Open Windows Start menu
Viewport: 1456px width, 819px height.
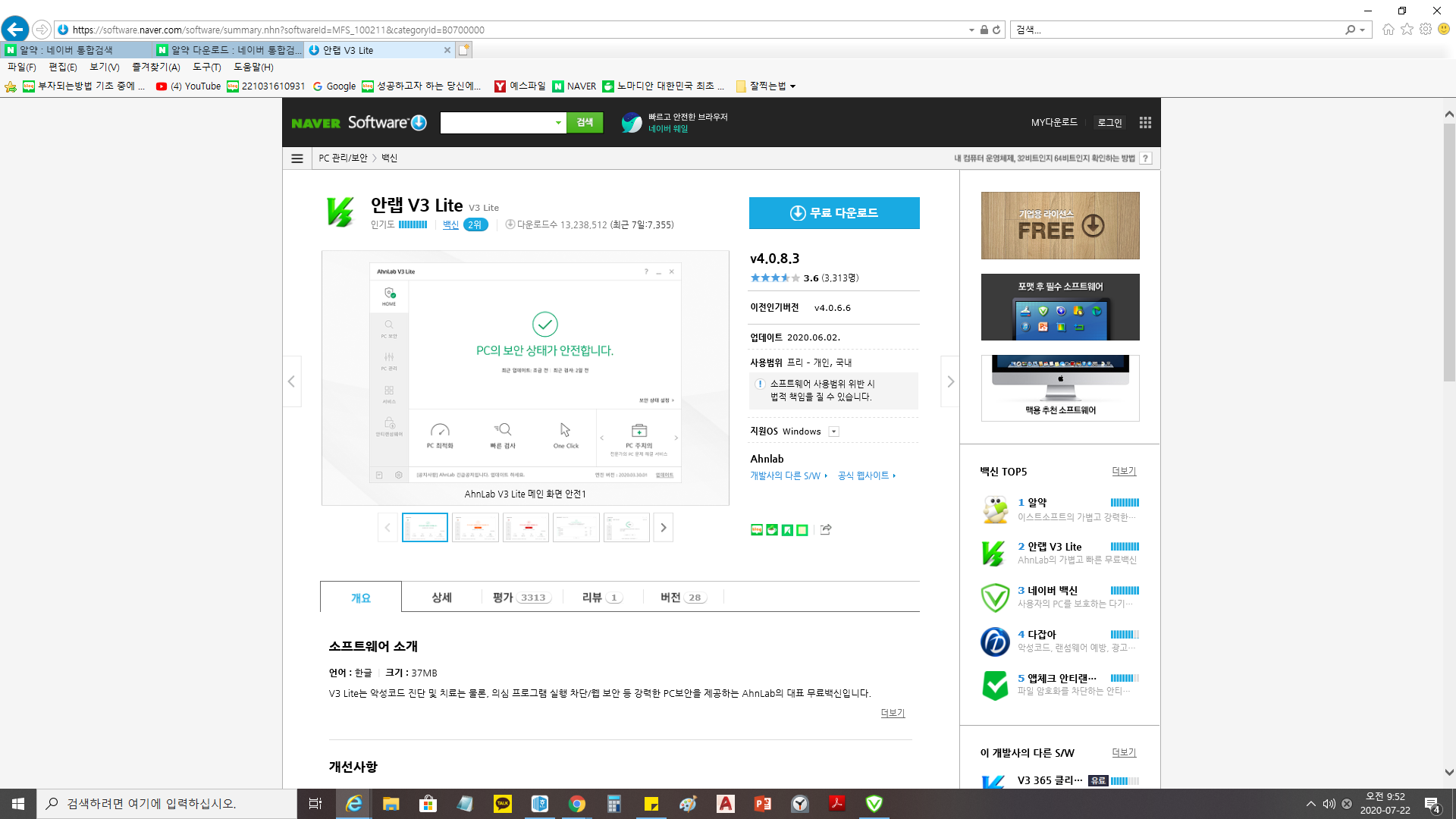(x=18, y=804)
